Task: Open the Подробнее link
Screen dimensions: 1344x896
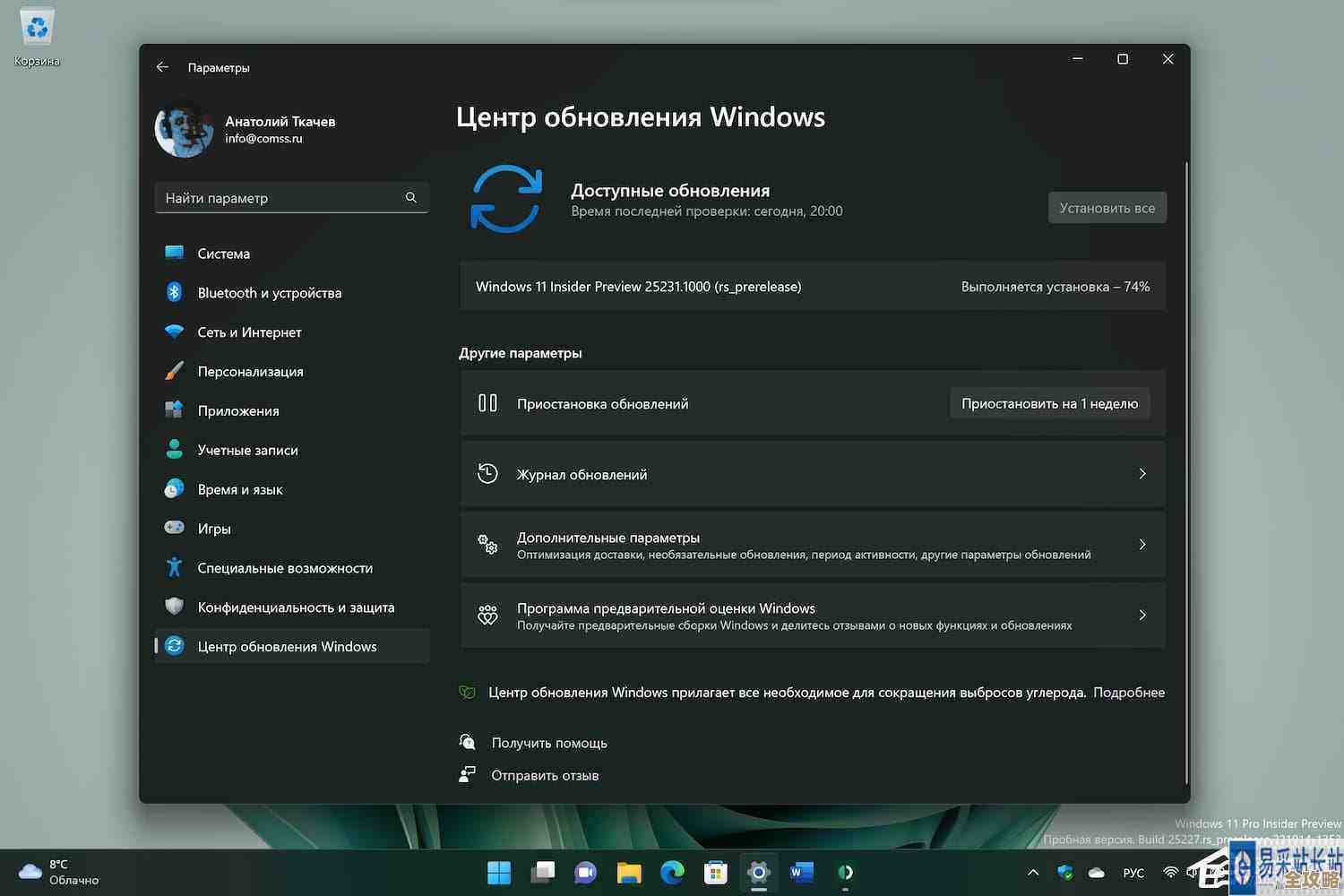Action: pos(1129,692)
